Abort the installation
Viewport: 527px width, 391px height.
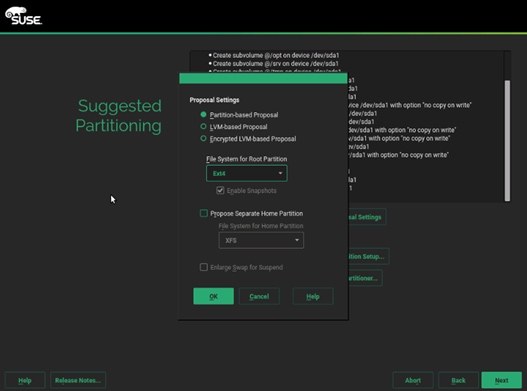[413, 380]
